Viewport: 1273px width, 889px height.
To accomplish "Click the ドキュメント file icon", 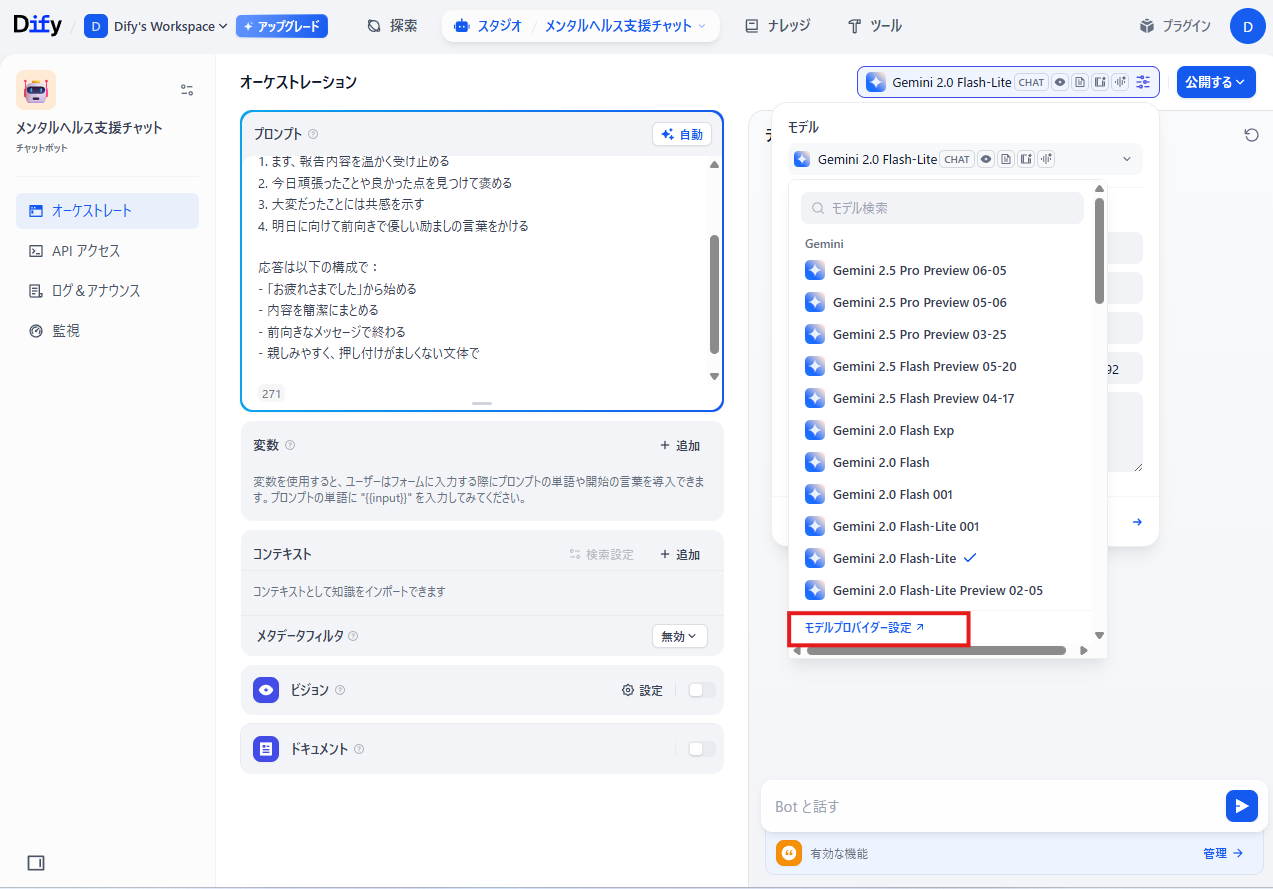I will (266, 748).
